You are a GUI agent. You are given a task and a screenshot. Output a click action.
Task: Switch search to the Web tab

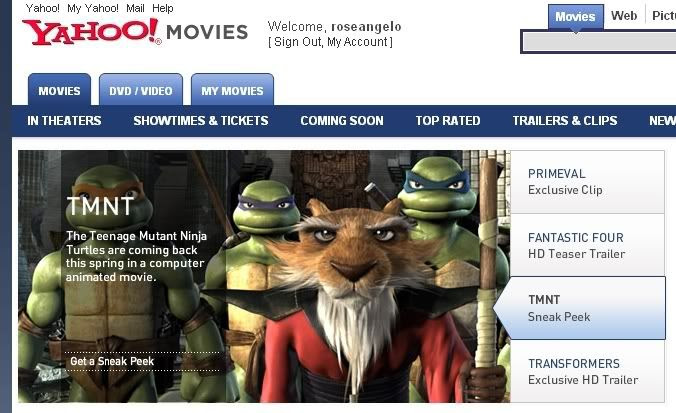click(x=624, y=16)
